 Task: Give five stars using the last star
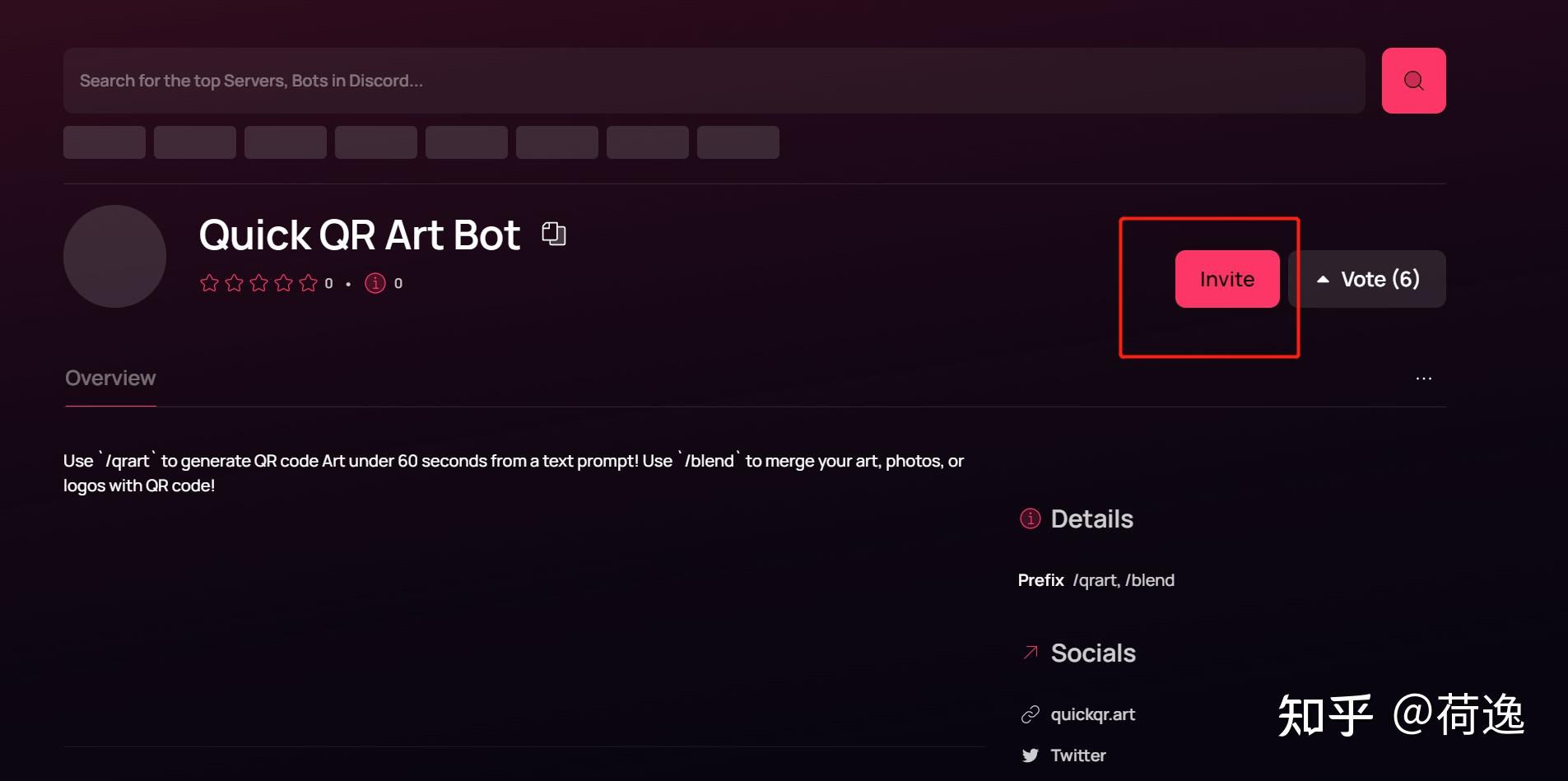pos(308,283)
